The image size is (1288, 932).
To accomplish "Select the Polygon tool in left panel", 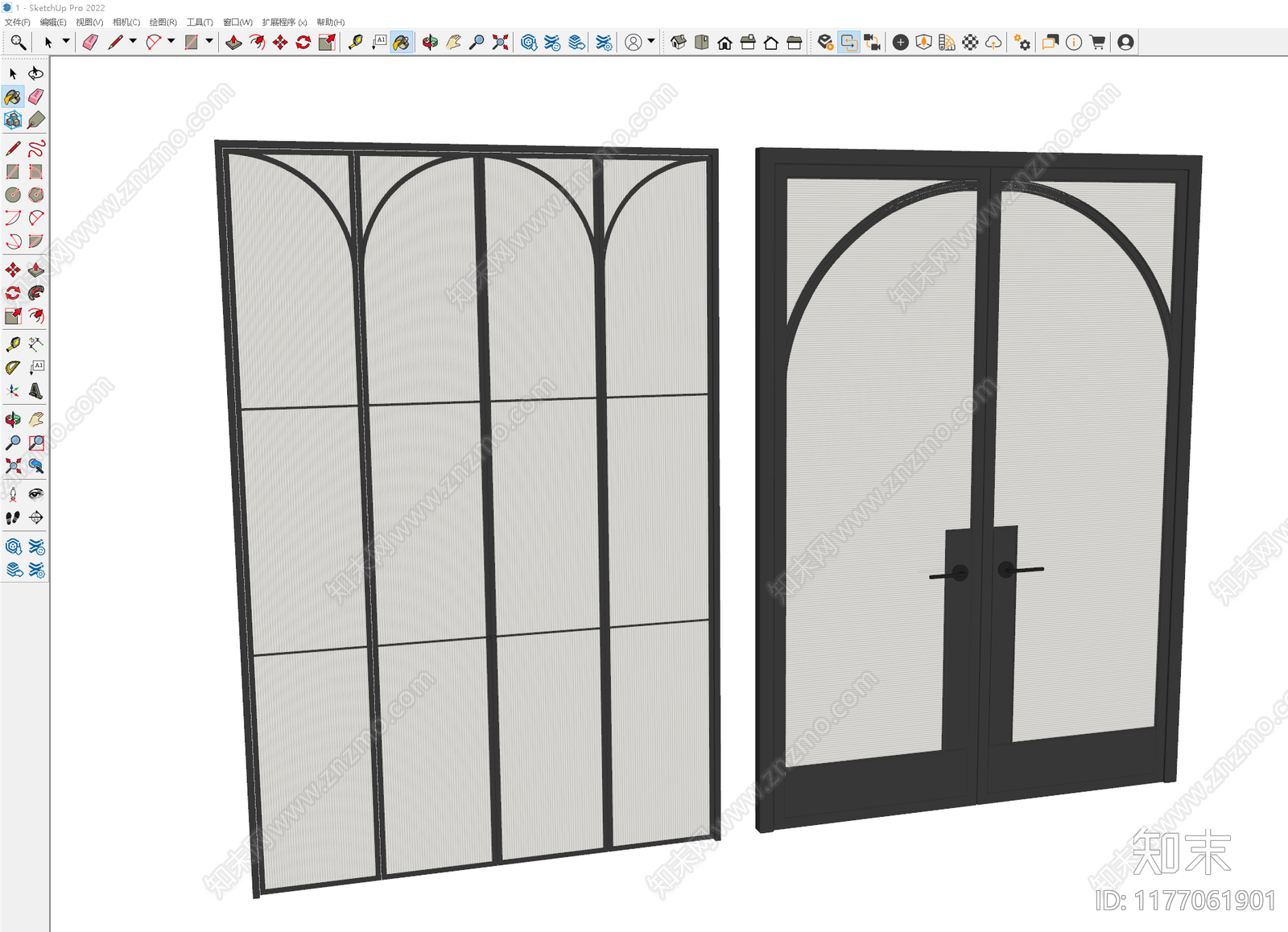I will tap(36, 195).
